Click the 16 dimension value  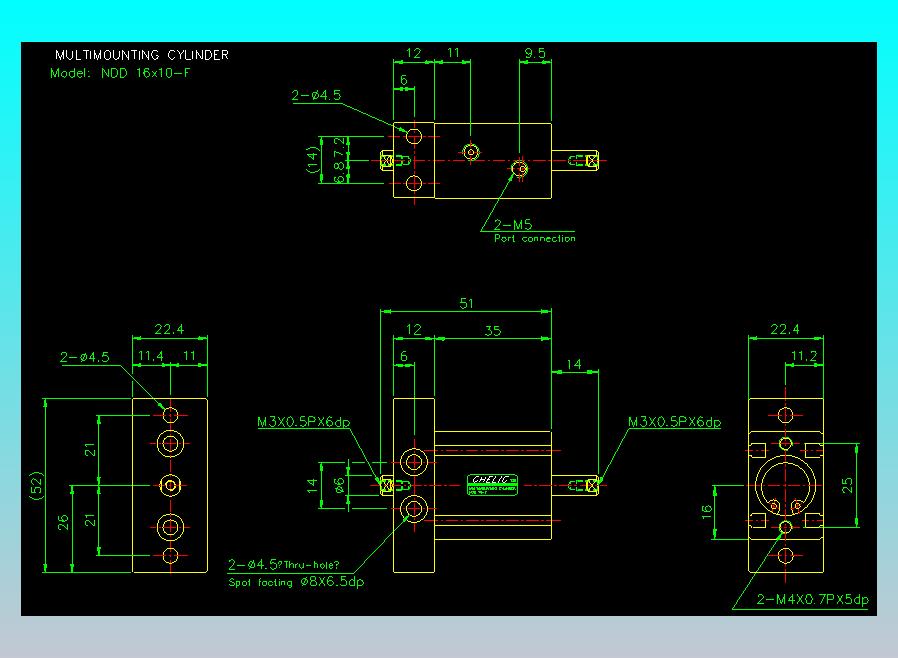706,511
